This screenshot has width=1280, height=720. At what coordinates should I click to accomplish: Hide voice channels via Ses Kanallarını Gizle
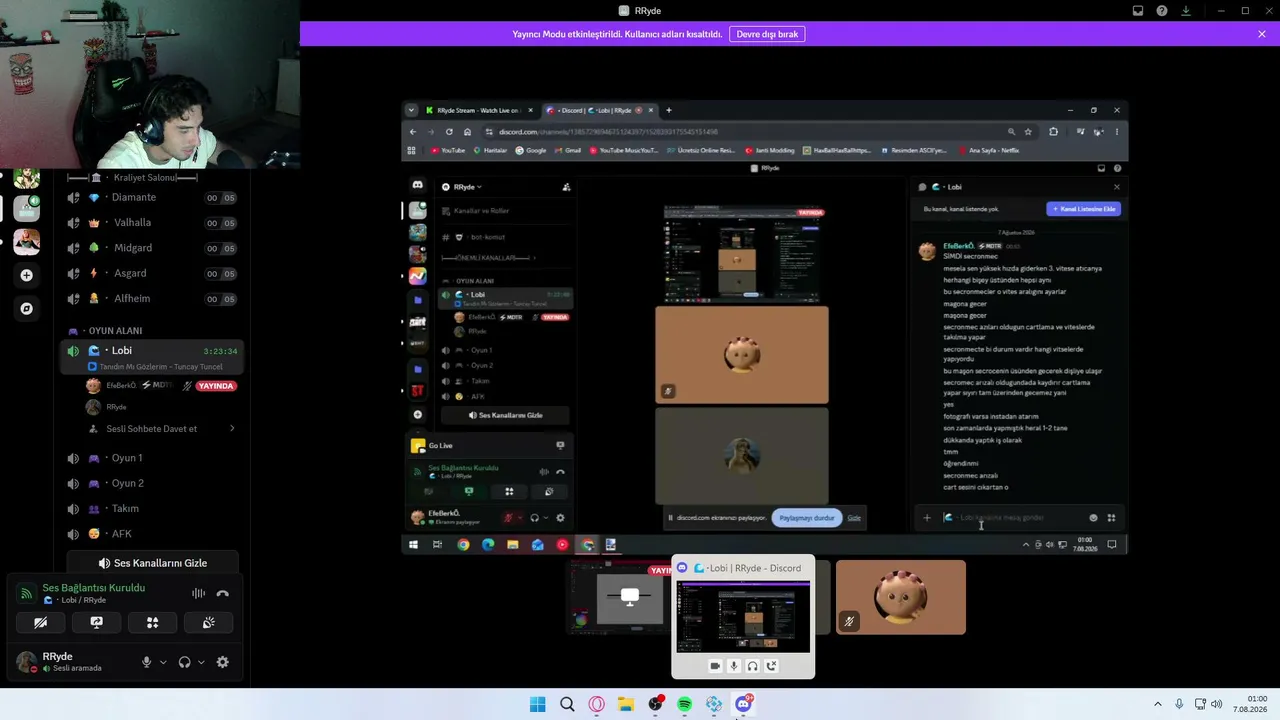[x=152, y=563]
